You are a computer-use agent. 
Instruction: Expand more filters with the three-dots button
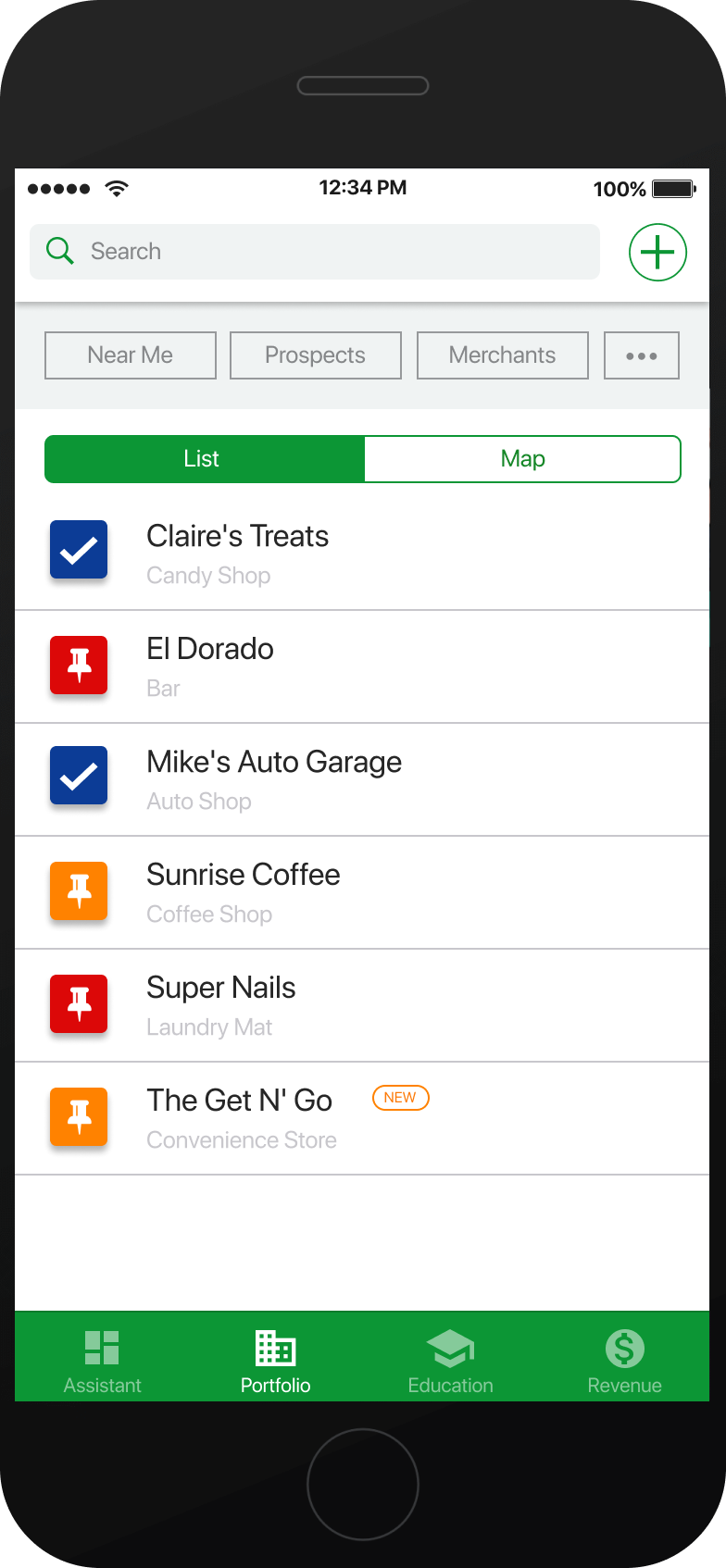(642, 355)
